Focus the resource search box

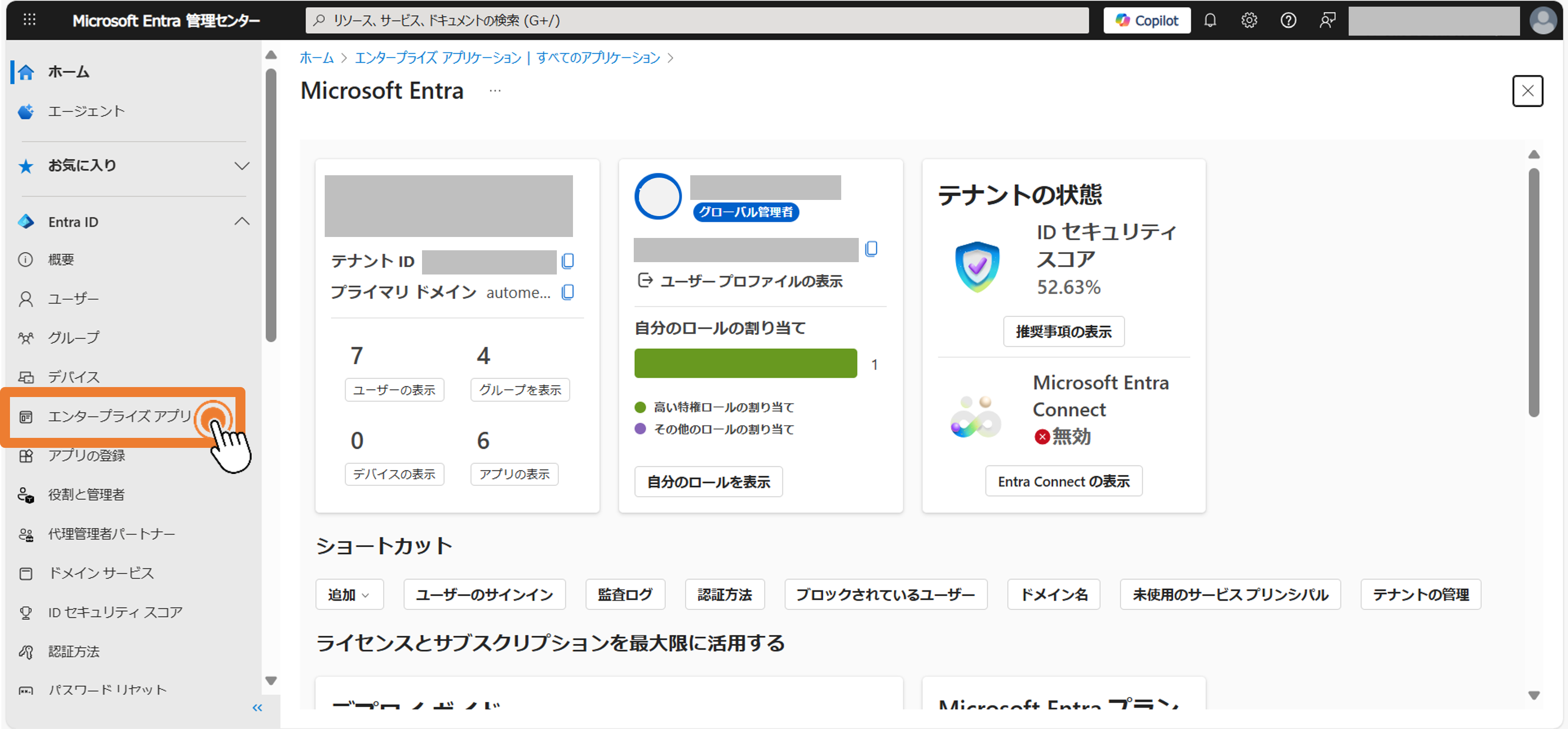point(697,21)
